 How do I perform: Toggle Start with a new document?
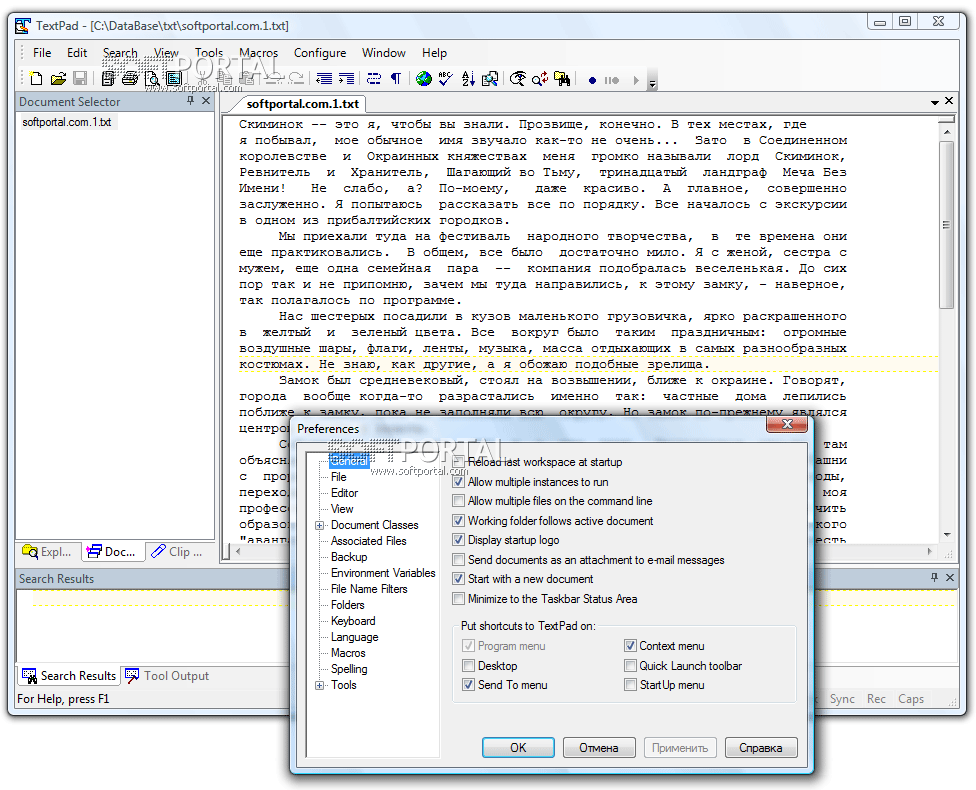(459, 579)
